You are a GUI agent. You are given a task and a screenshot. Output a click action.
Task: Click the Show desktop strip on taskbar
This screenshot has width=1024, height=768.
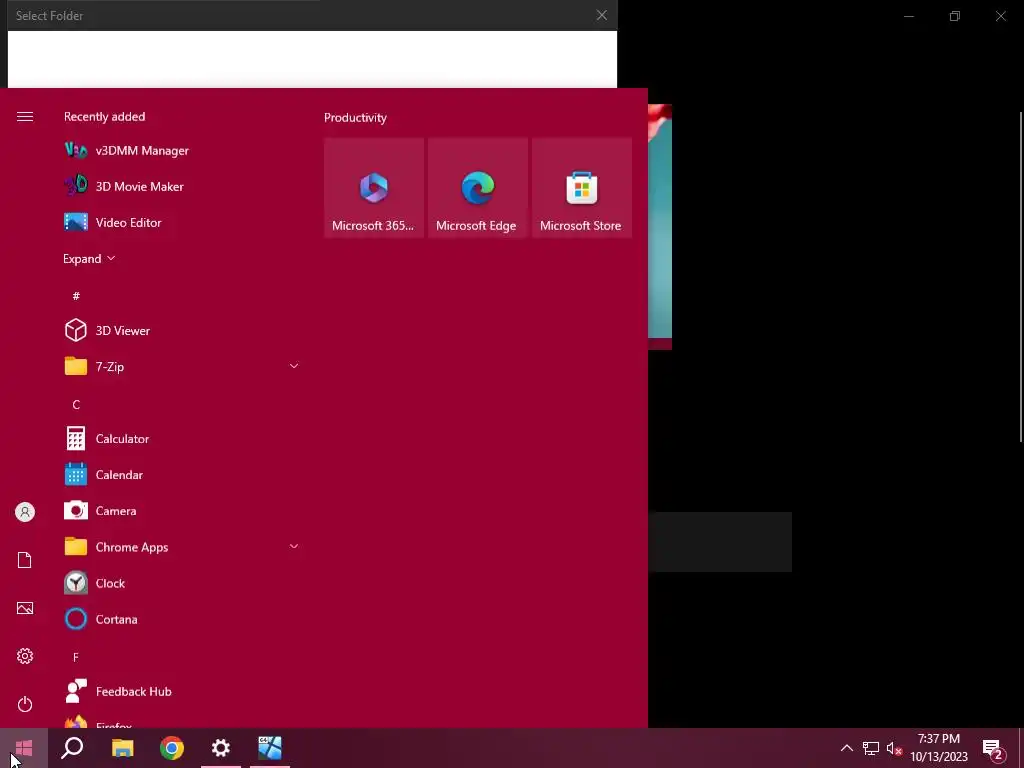pyautogui.click(x=1021, y=748)
